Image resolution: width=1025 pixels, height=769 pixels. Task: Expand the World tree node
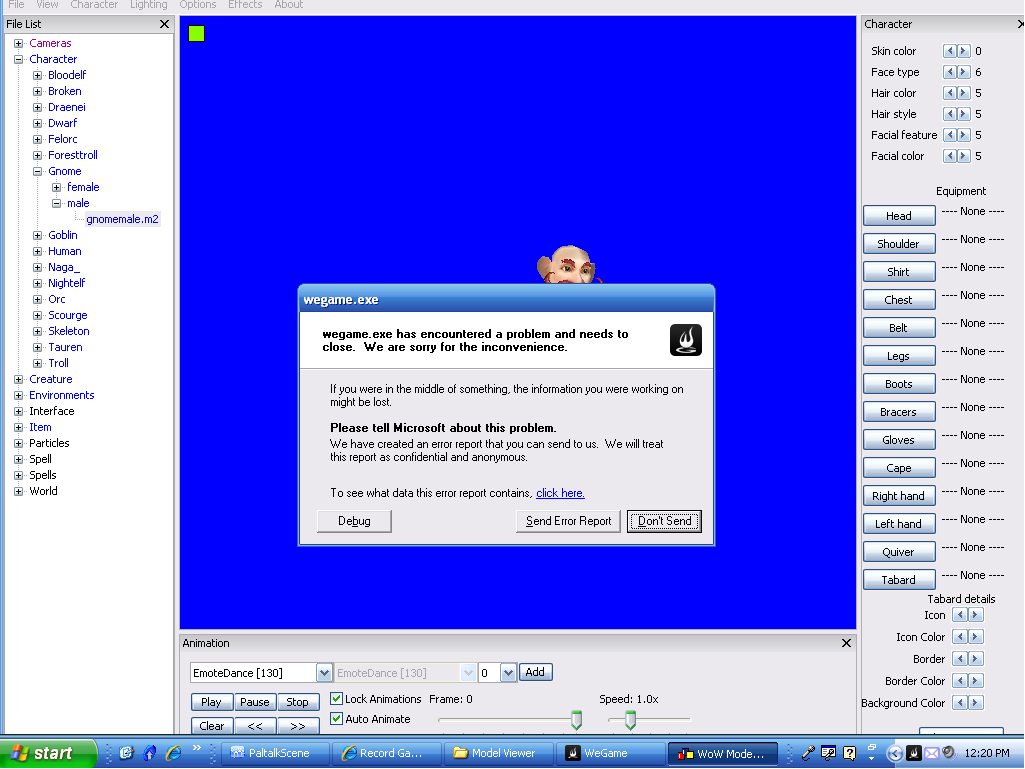click(18, 491)
